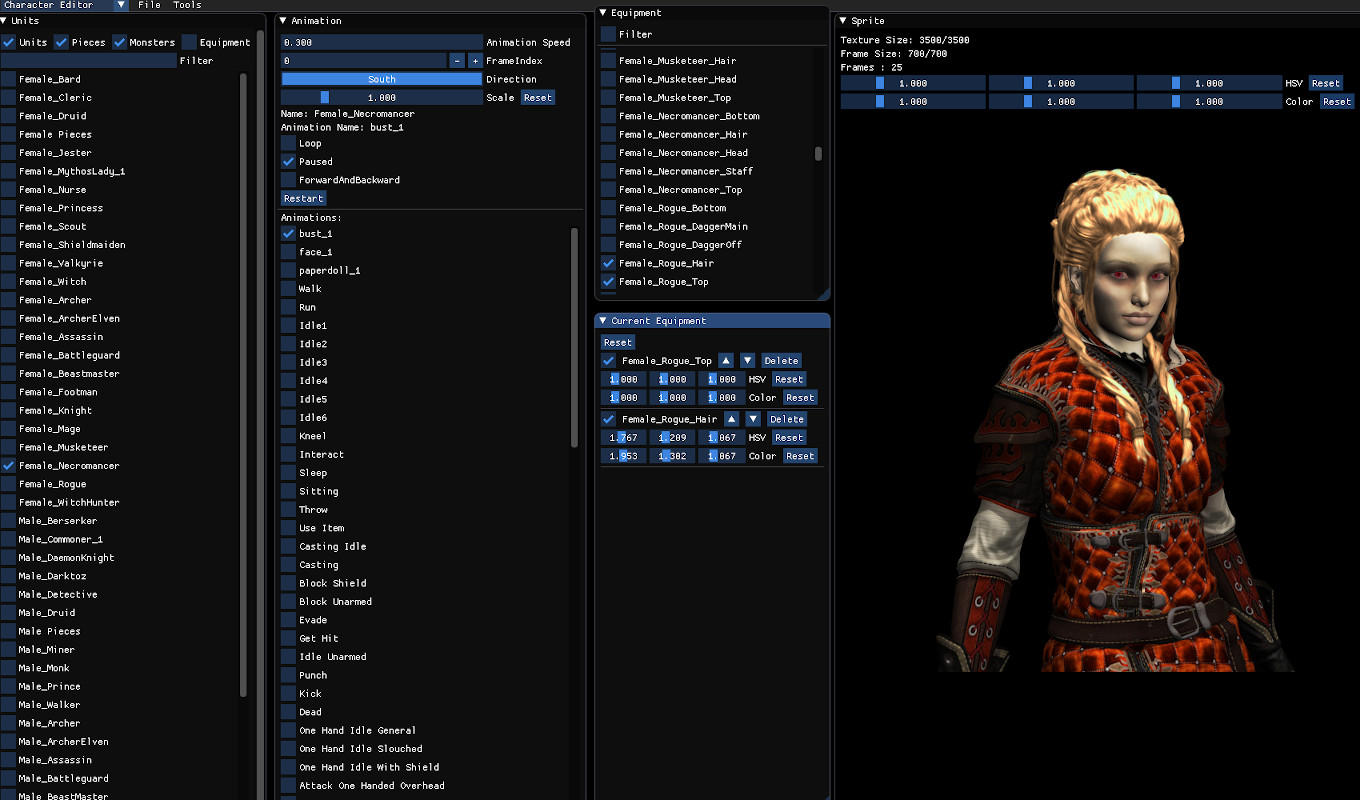
Task: Select the Run animation
Action: pyautogui.click(x=307, y=307)
